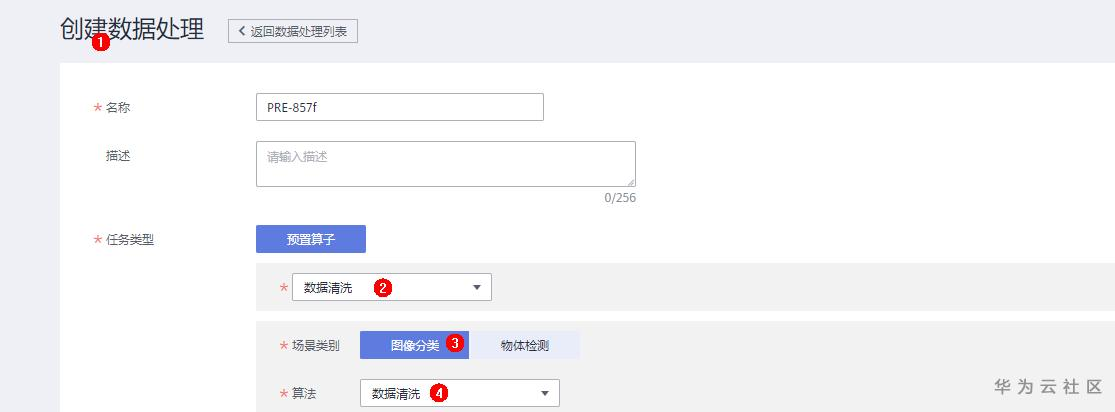Click red step marker number 3
Screen dimensions: 1115x412
pyautogui.click(x=455, y=344)
